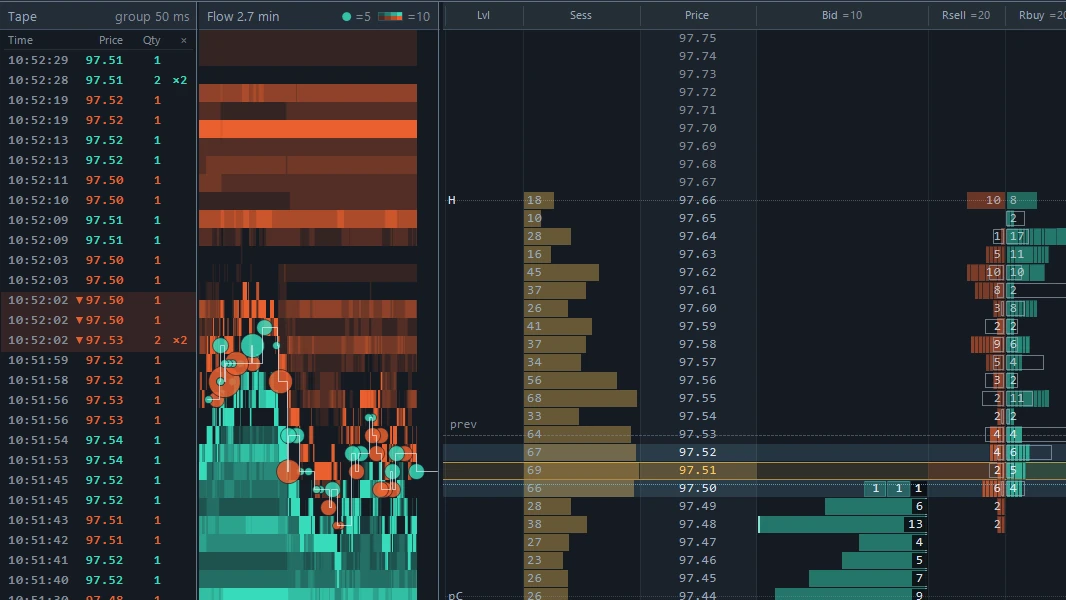Click the 'pC' marker at 97.44

pos(455,595)
